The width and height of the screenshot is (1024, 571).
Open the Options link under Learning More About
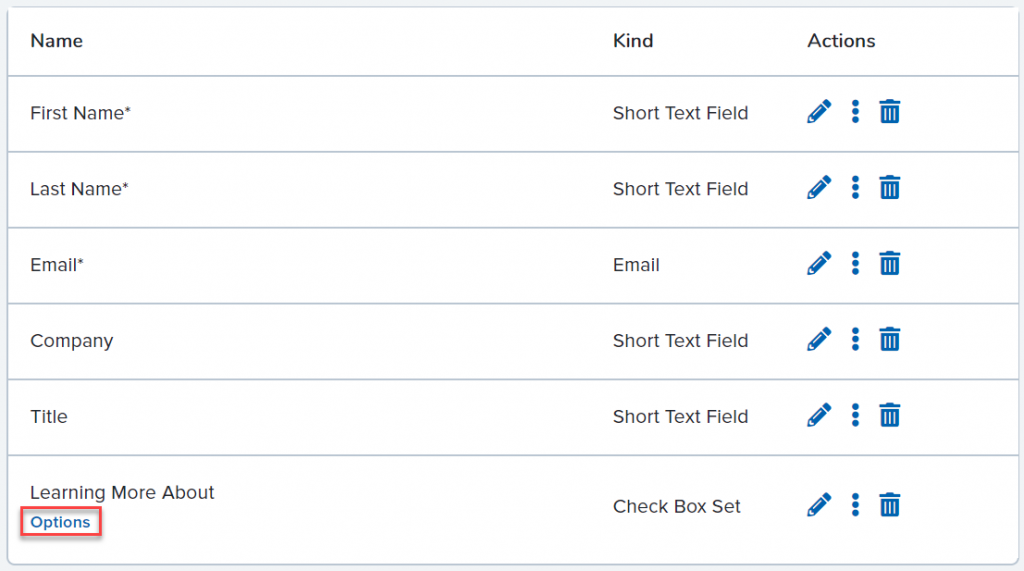(60, 522)
